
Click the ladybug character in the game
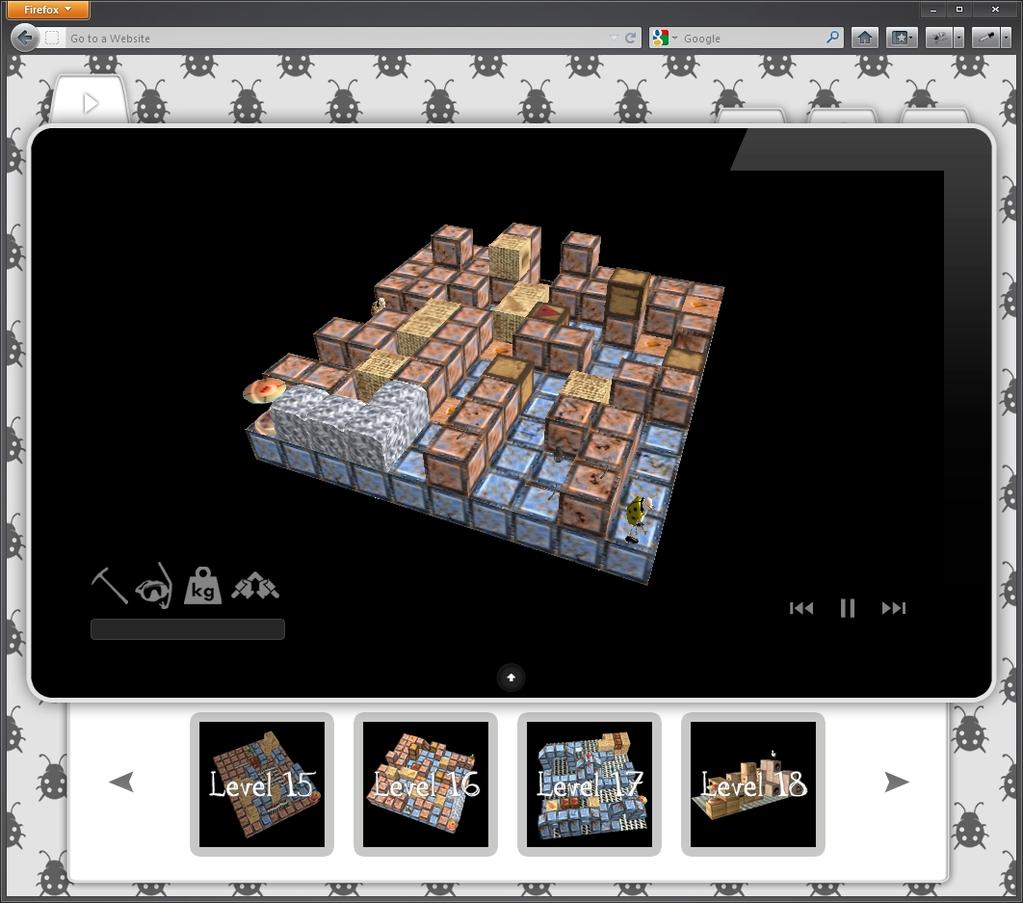tap(636, 519)
